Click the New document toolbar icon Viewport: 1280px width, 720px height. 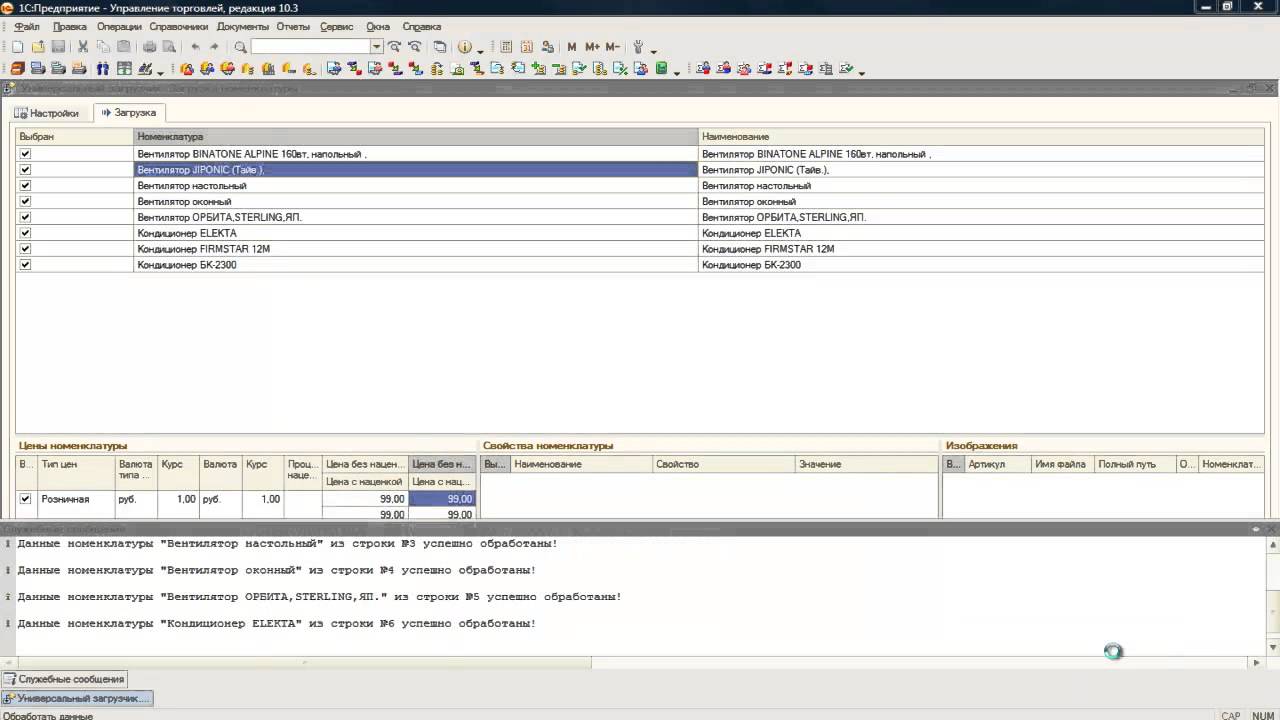[x=17, y=47]
